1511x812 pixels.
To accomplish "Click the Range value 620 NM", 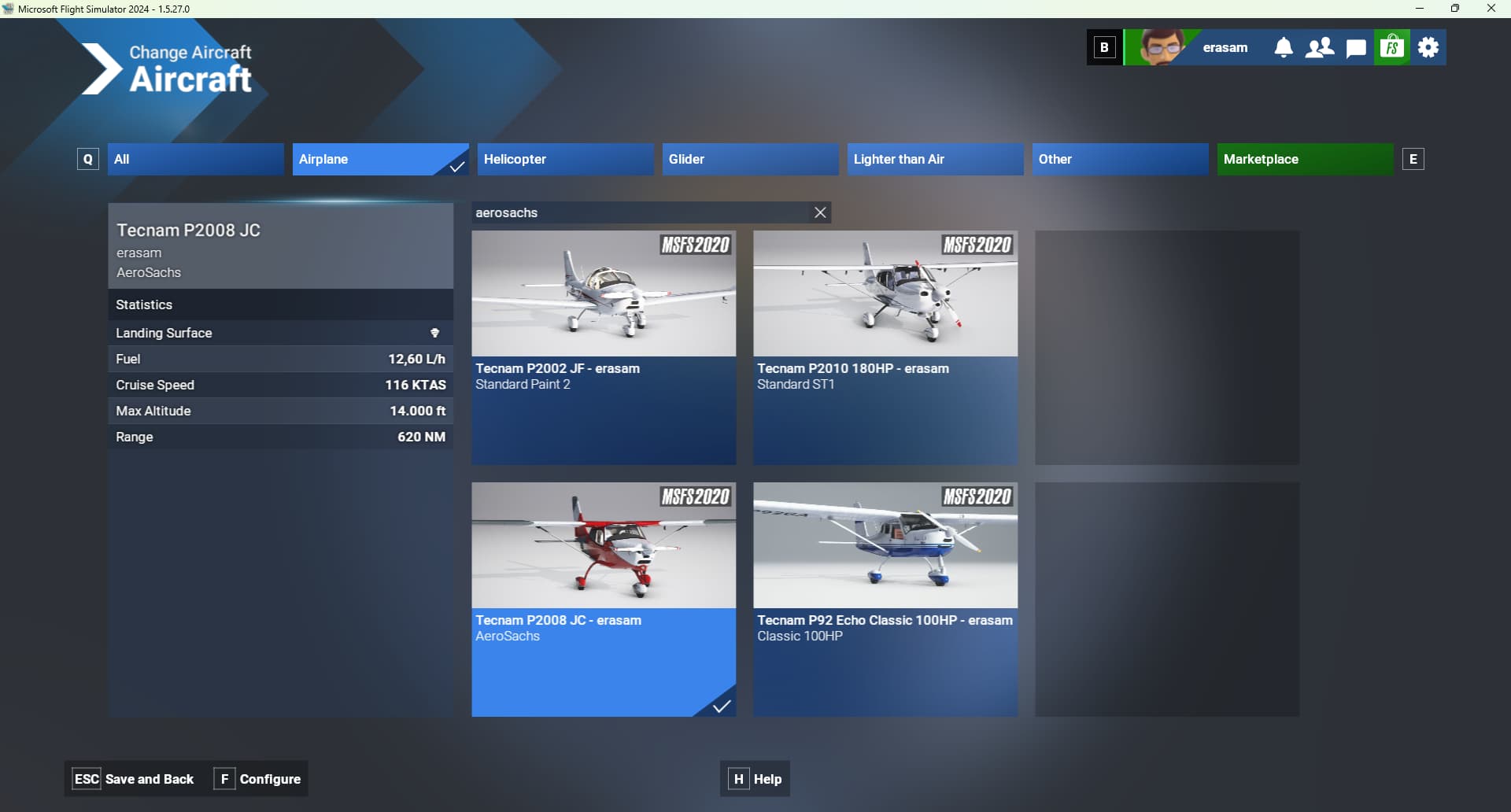I will coord(421,437).
